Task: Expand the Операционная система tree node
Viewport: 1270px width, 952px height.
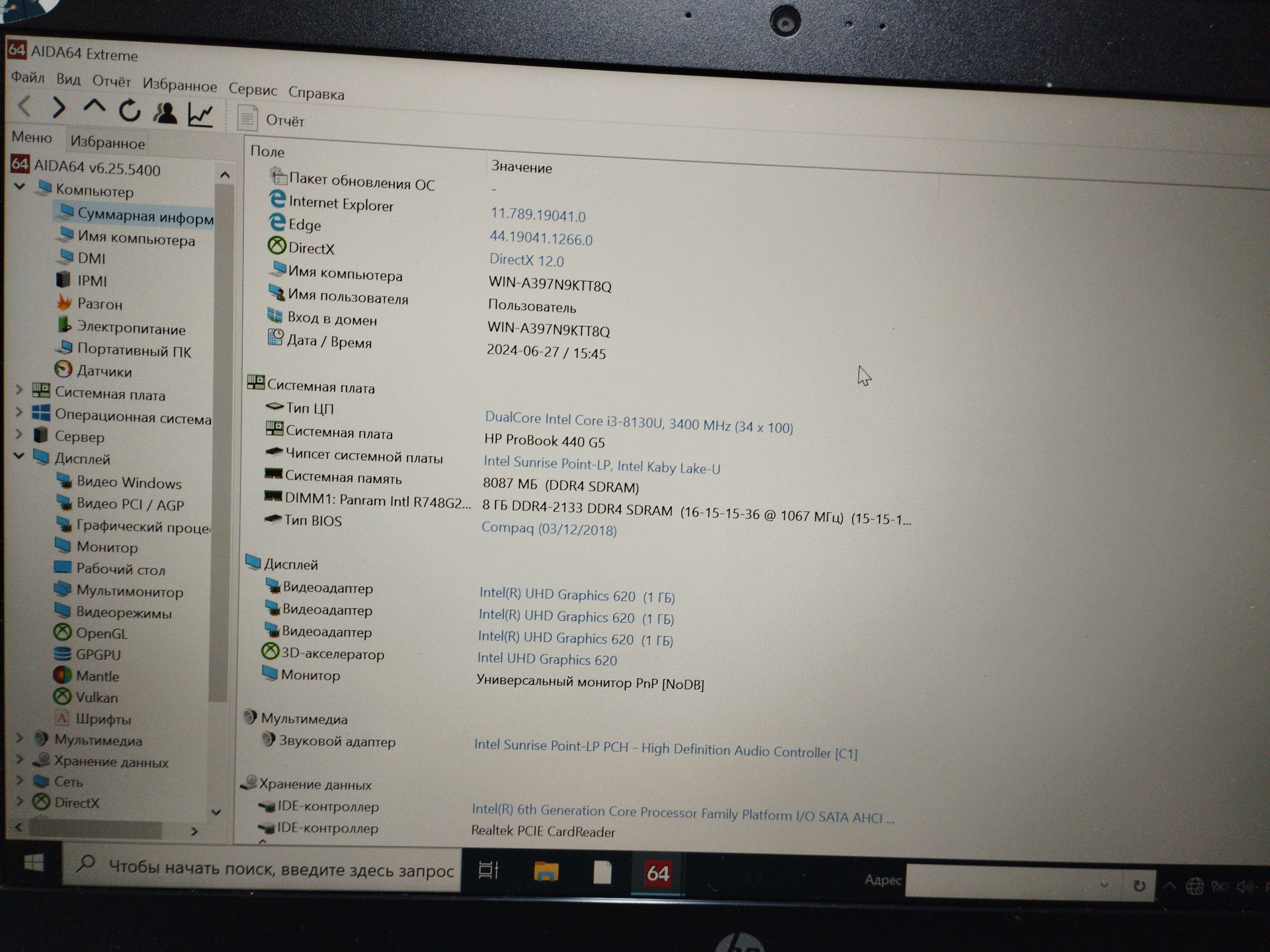Action: point(19,413)
